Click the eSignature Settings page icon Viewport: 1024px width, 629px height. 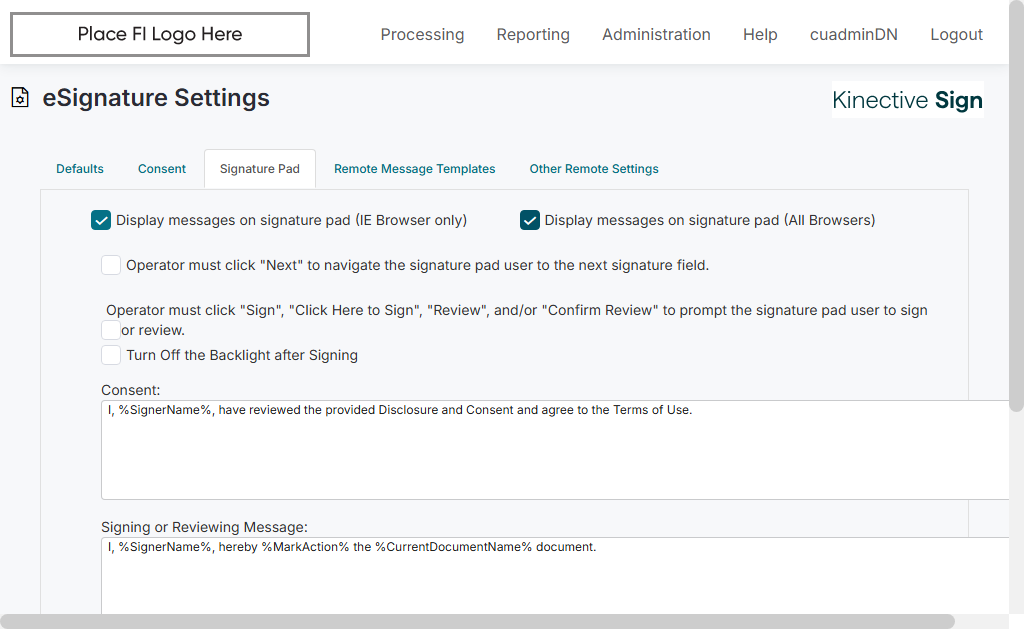click(x=20, y=98)
